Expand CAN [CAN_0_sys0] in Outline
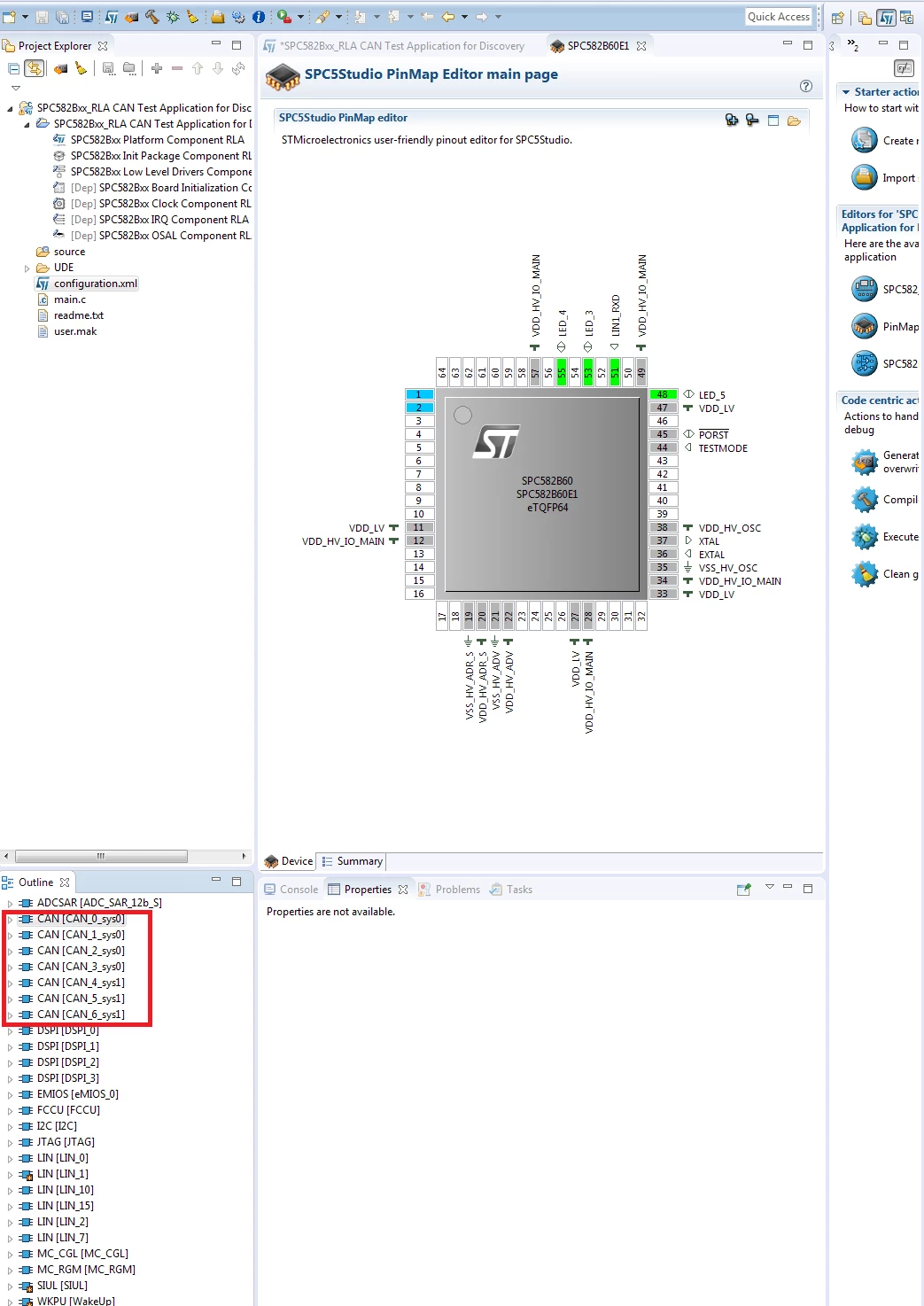 pos(10,920)
